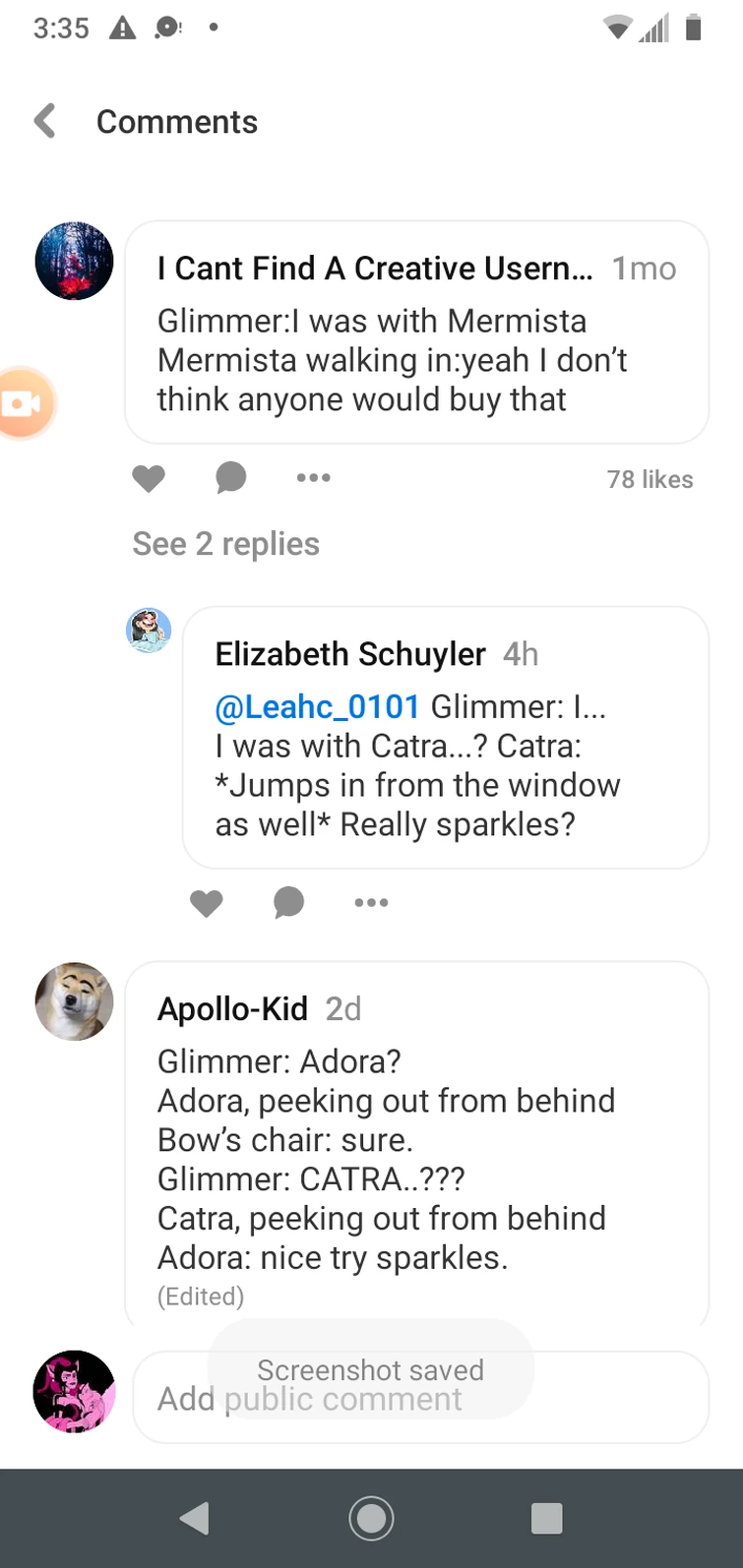743x1568 pixels.
Task: Tap your pink profile avatar beside the comment box
Action: click(75, 1392)
